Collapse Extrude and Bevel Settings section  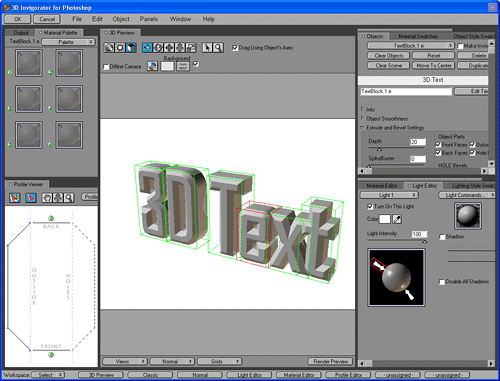(x=362, y=127)
